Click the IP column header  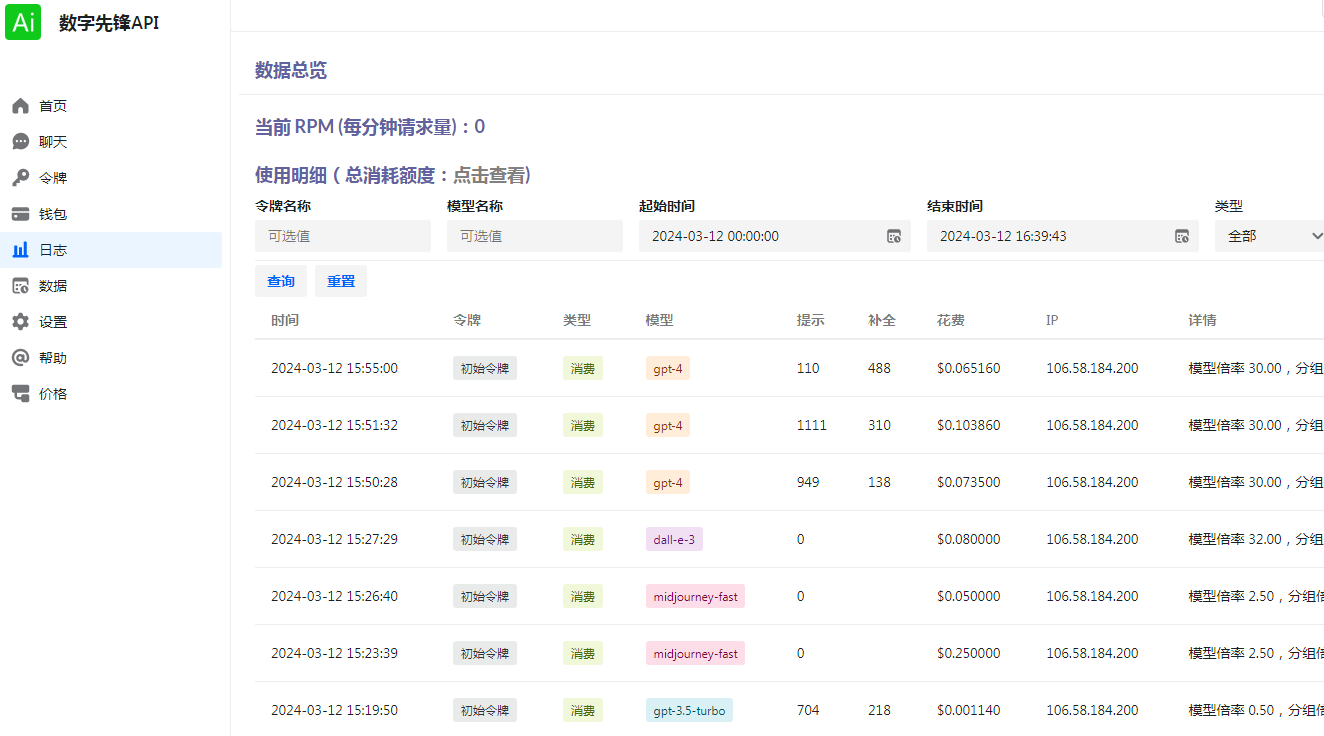(x=1052, y=320)
